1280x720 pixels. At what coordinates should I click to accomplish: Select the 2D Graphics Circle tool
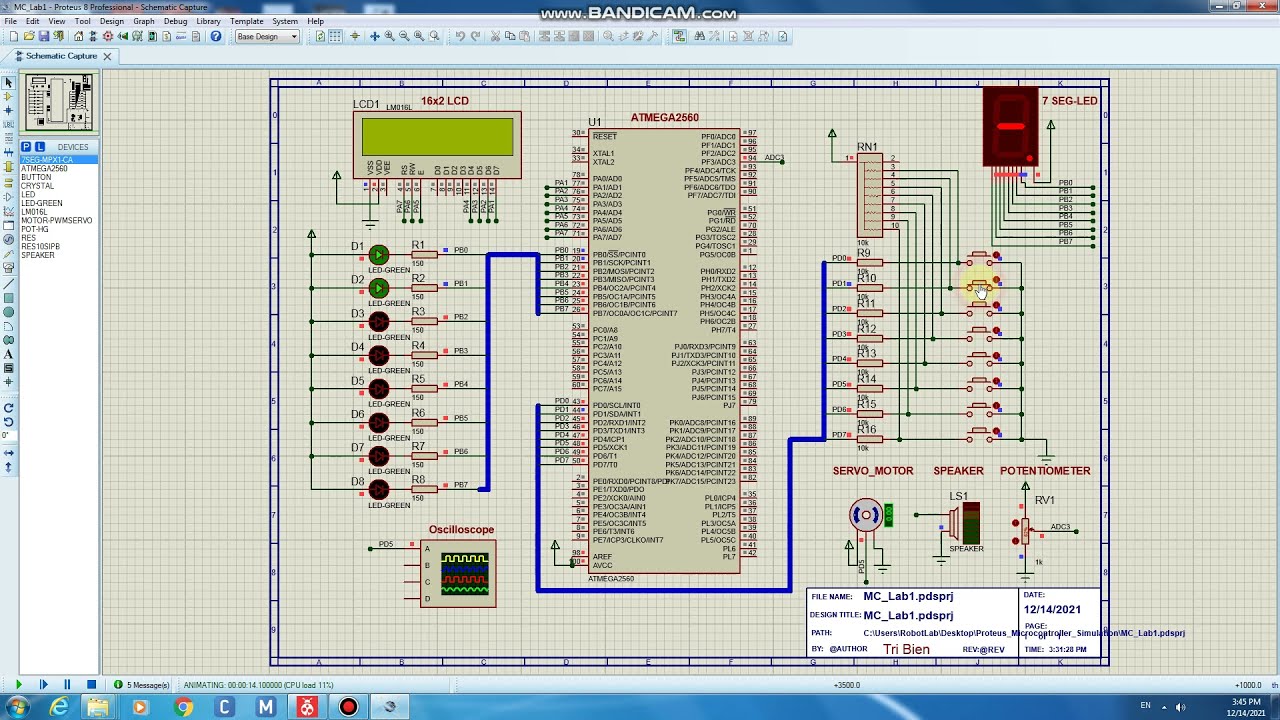click(x=8, y=312)
